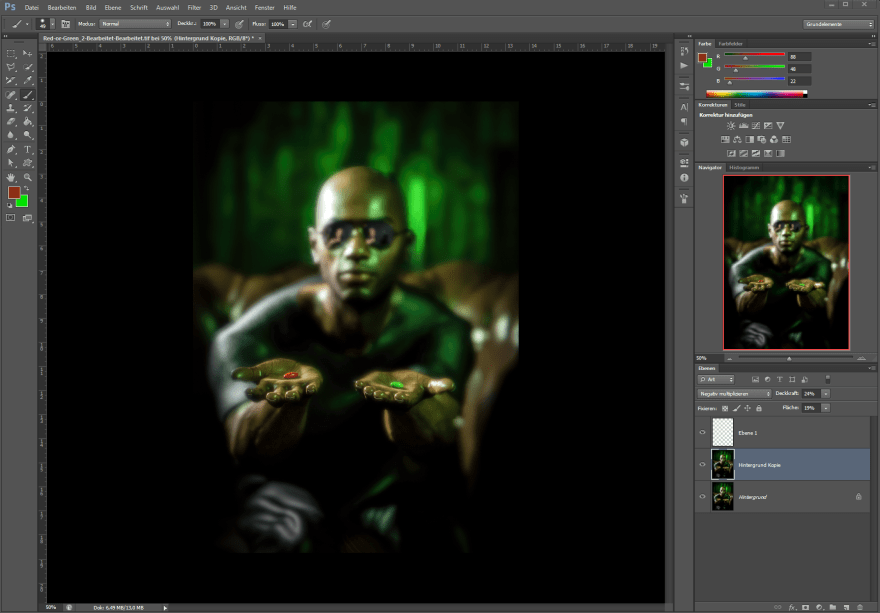Screen dimensions: 880x613
Task: Select the Paint Bucket tool
Action: click(x=28, y=121)
